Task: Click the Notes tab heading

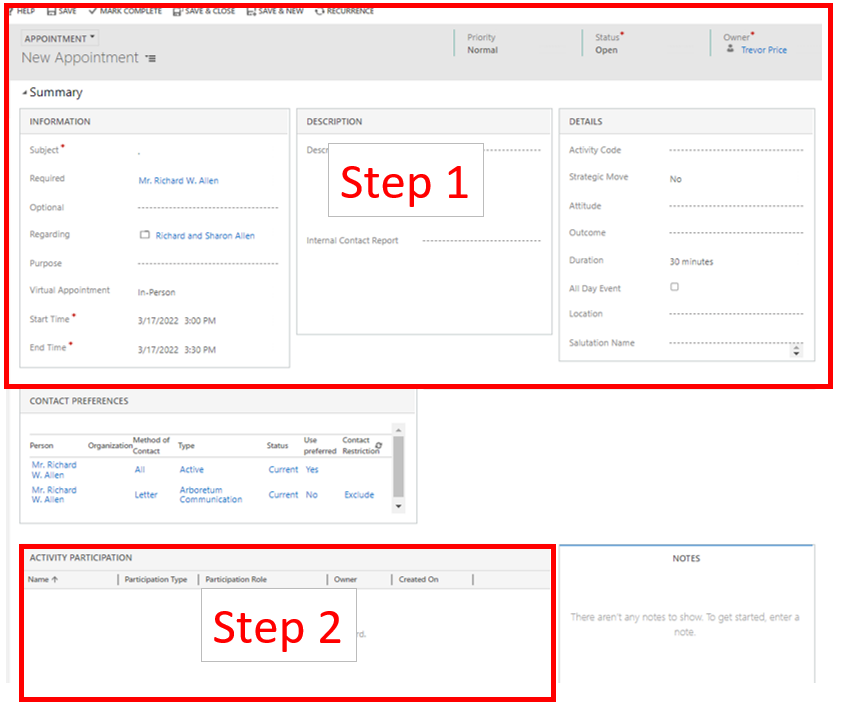Action: pos(686,559)
